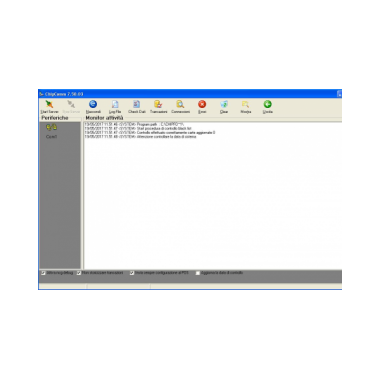The width and height of the screenshot is (380, 380).
Task: Click the greyed Stop Server icon
Action: point(71,104)
